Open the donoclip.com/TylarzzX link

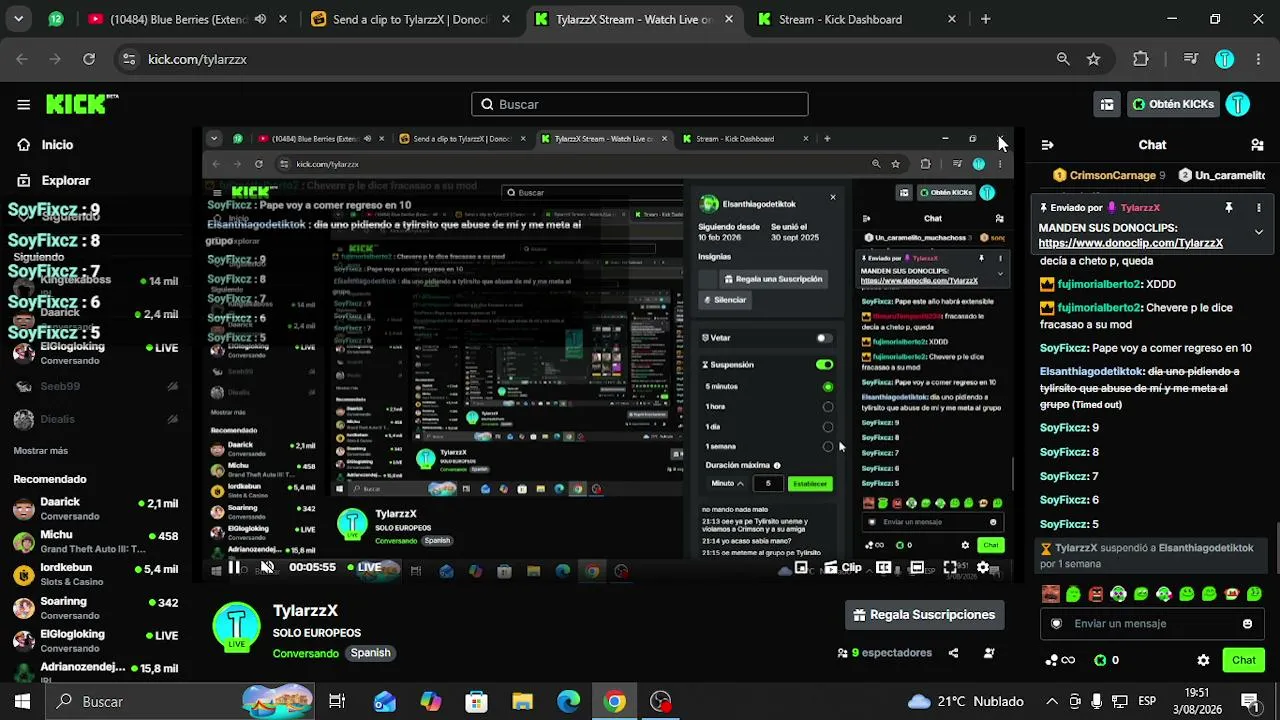point(1131,243)
